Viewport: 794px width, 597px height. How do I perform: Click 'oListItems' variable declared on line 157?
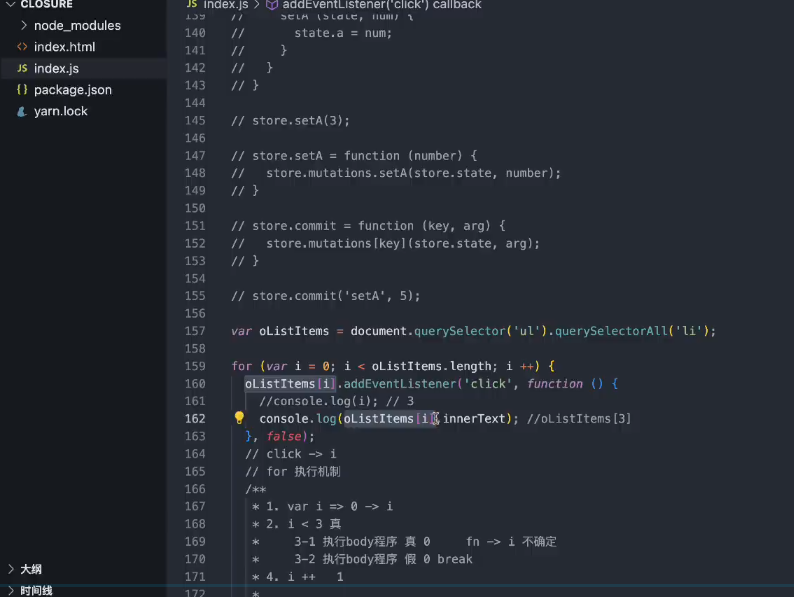coord(294,331)
